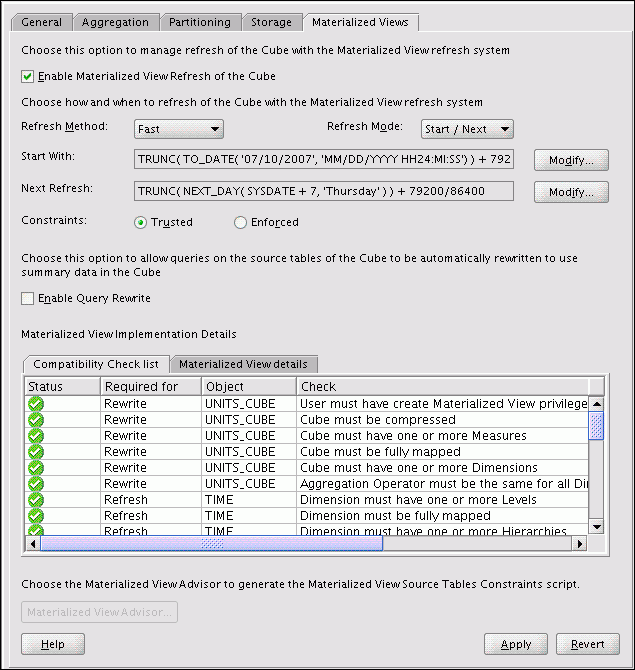Select 'Dimension must have one or more Levels' text
Screen dimensions: 635x670
[418, 500]
